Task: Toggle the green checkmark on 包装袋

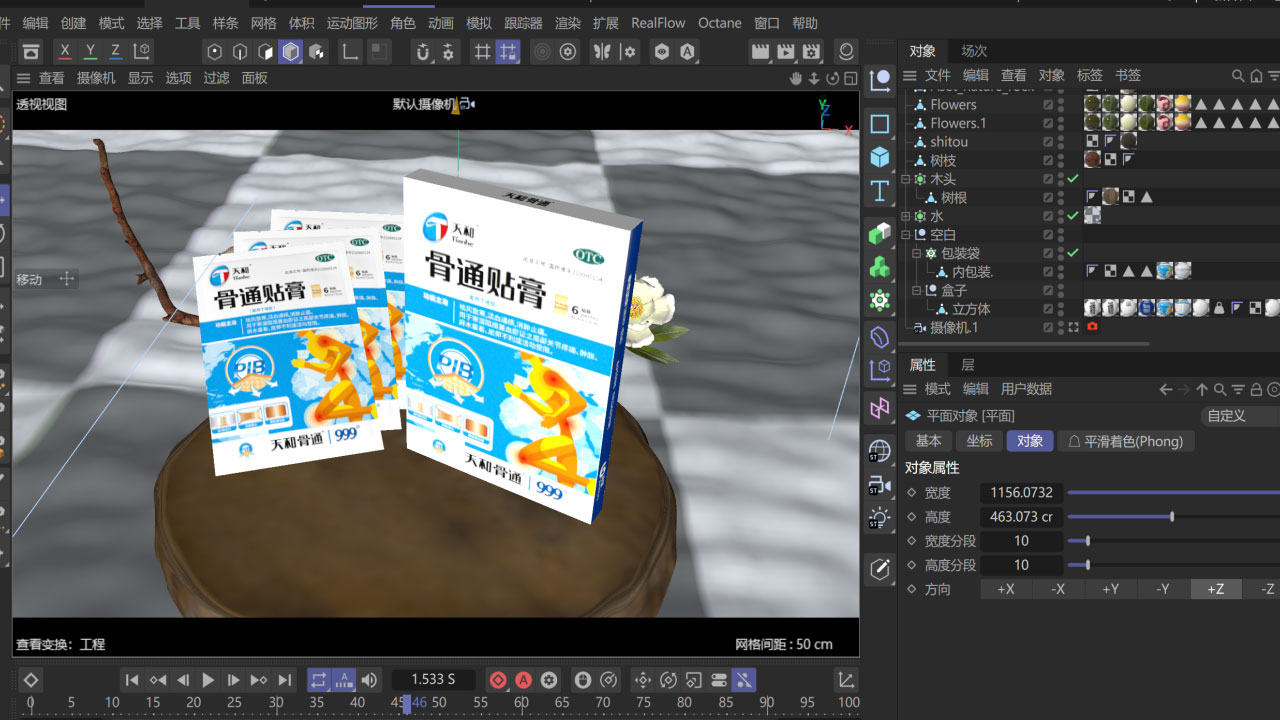Action: 1072,253
